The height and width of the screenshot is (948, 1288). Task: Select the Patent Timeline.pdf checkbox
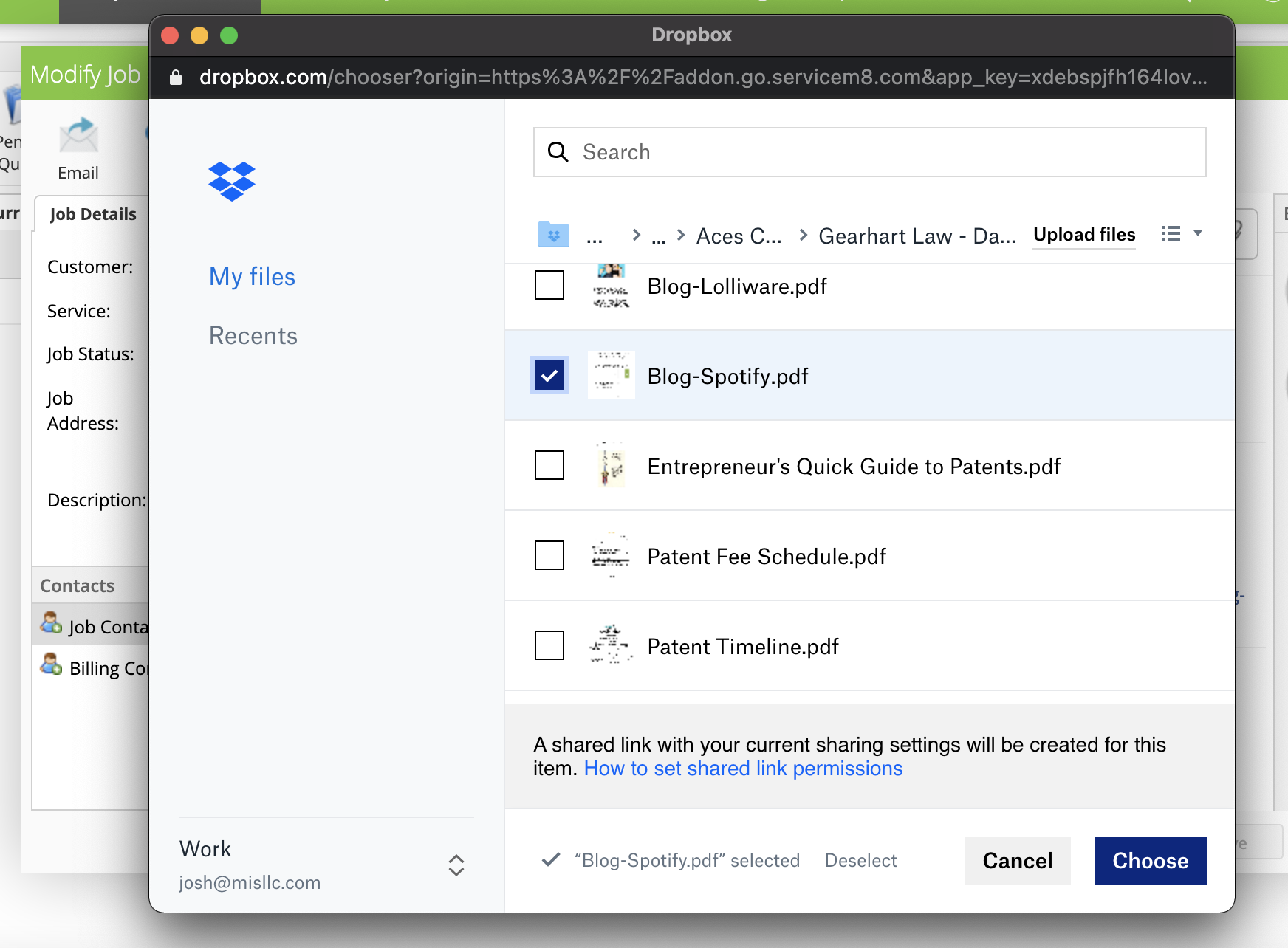click(x=549, y=646)
